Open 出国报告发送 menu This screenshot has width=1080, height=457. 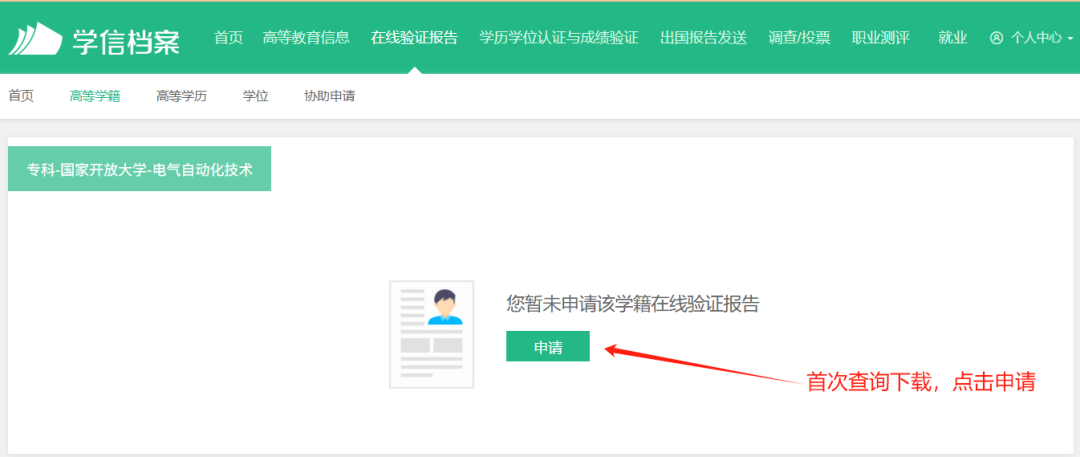click(703, 38)
